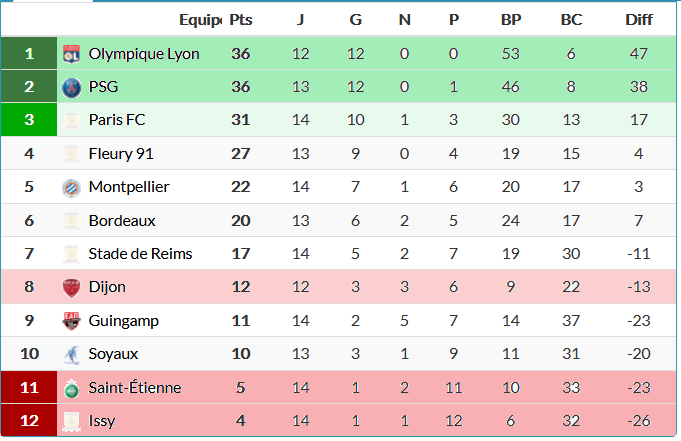Click the Bordeaux club crest icon
The height and width of the screenshot is (441, 681).
pyautogui.click(x=71, y=221)
